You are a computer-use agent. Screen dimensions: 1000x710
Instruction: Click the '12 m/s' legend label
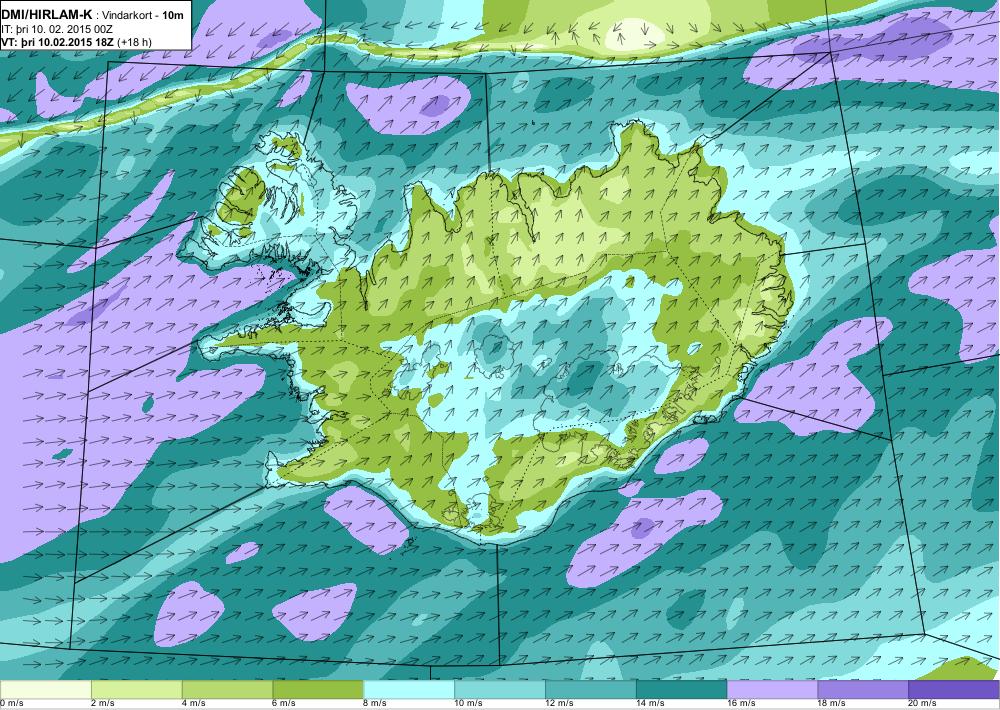pos(559,704)
